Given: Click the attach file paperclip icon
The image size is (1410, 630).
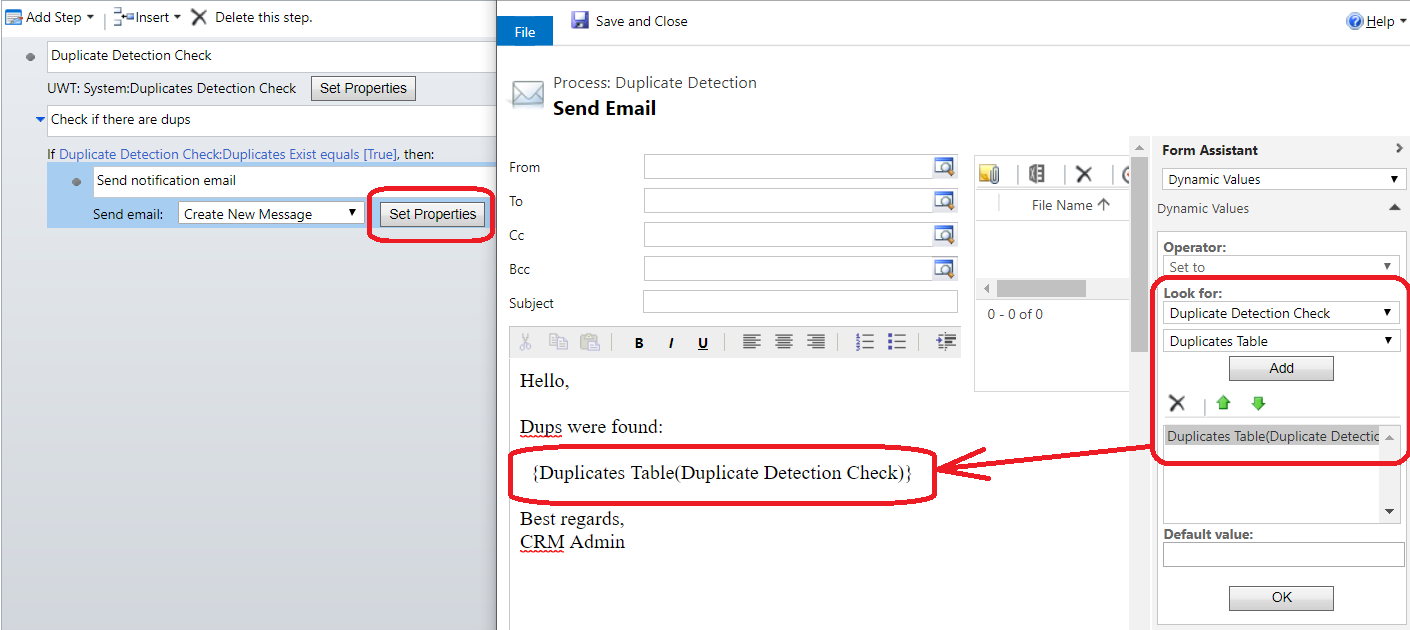Looking at the screenshot, I should click(990, 174).
